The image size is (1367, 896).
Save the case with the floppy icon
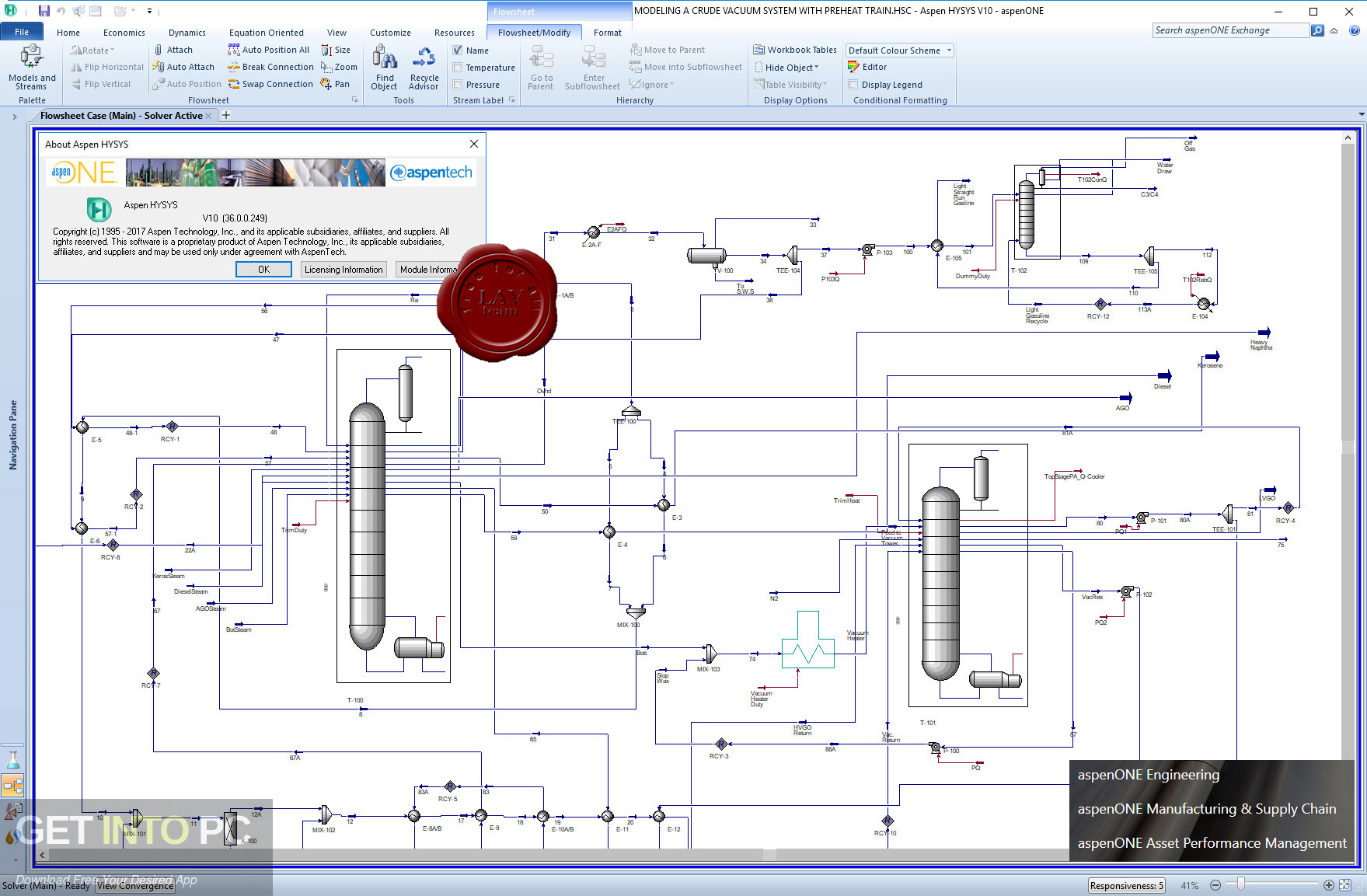(x=44, y=11)
